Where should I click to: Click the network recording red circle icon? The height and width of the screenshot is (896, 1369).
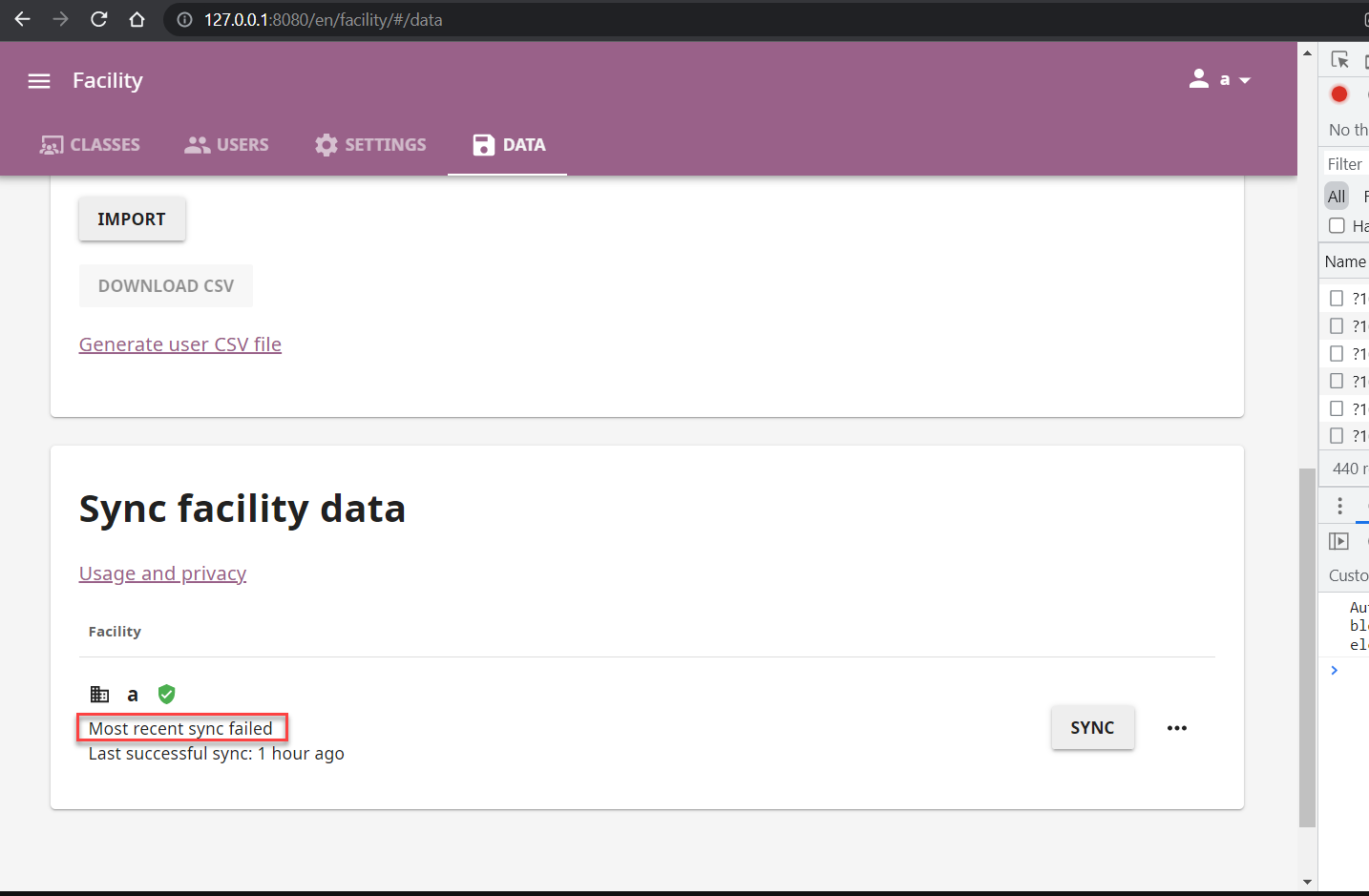(1339, 94)
